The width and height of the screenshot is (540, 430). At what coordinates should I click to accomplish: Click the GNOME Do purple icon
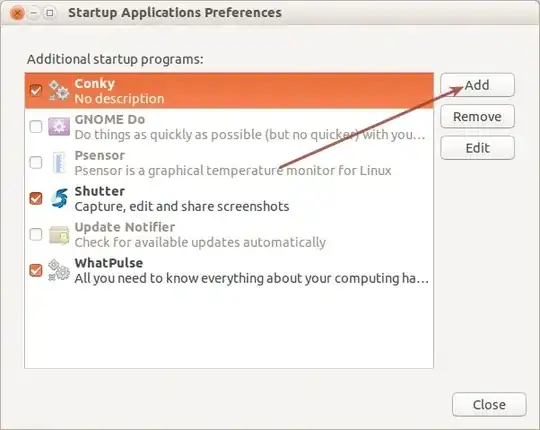coord(59,126)
